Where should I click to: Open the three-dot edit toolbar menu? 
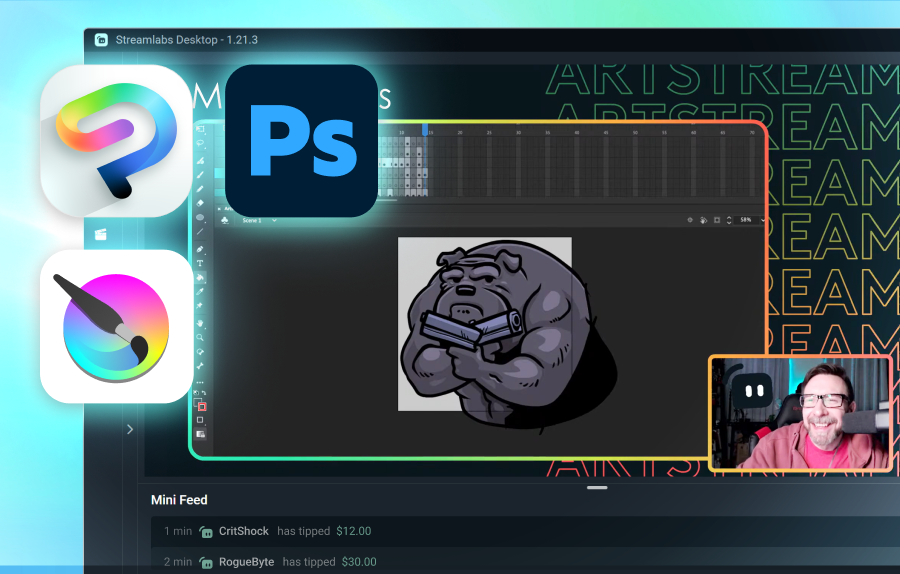200,382
